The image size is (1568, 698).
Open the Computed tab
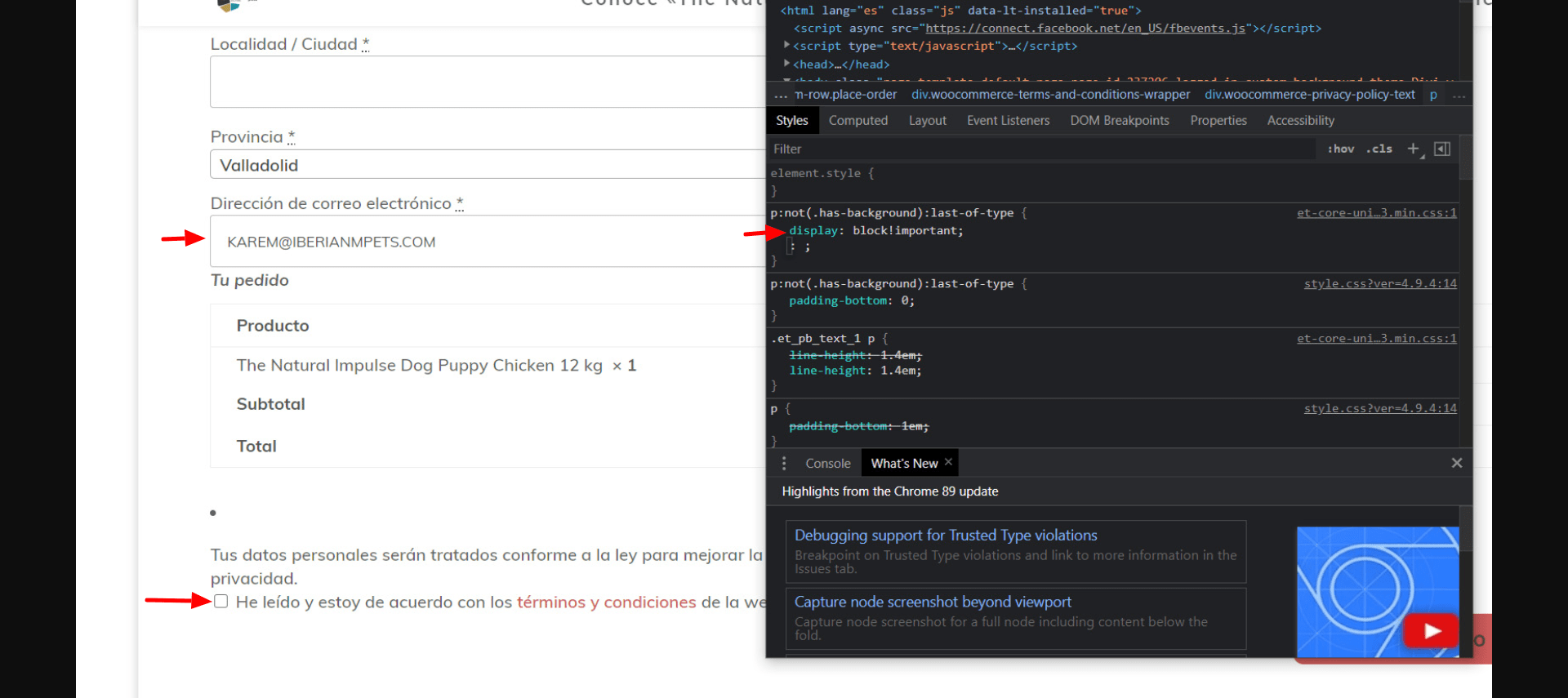tap(858, 120)
